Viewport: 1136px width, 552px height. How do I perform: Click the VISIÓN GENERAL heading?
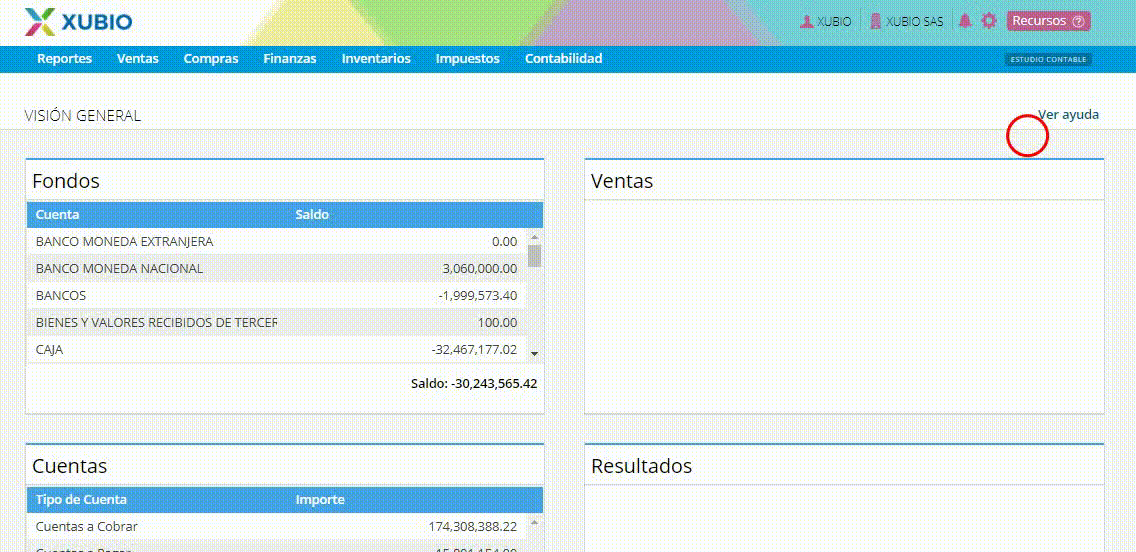pyautogui.click(x=83, y=116)
